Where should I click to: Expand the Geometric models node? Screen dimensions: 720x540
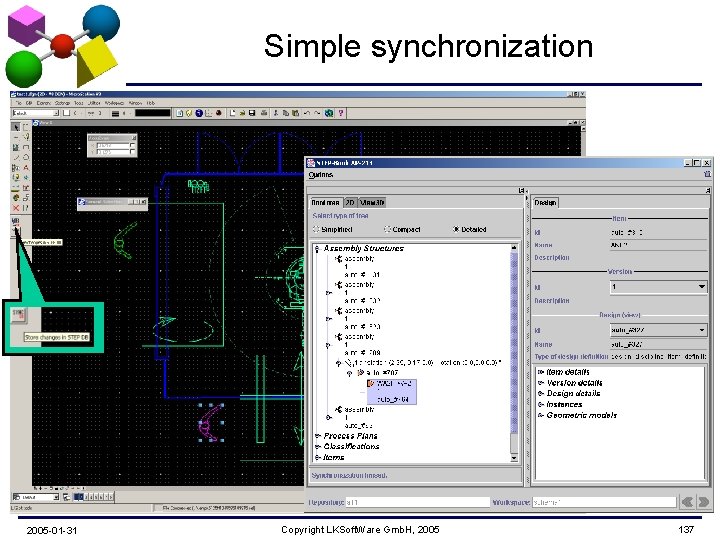[541, 415]
